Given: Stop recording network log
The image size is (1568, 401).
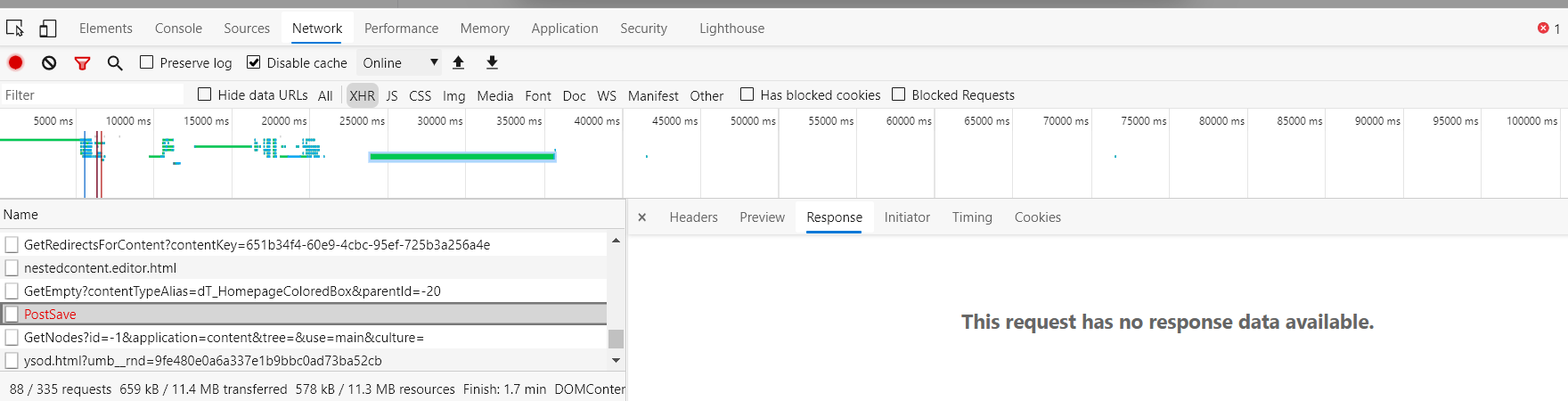Looking at the screenshot, I should click(15, 62).
